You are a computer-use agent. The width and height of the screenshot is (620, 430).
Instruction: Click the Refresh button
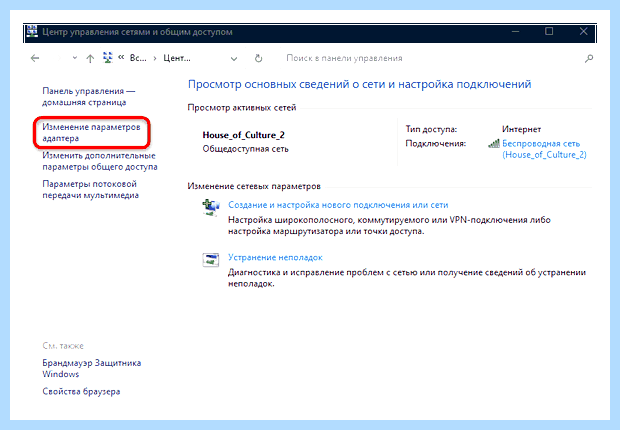[258, 59]
